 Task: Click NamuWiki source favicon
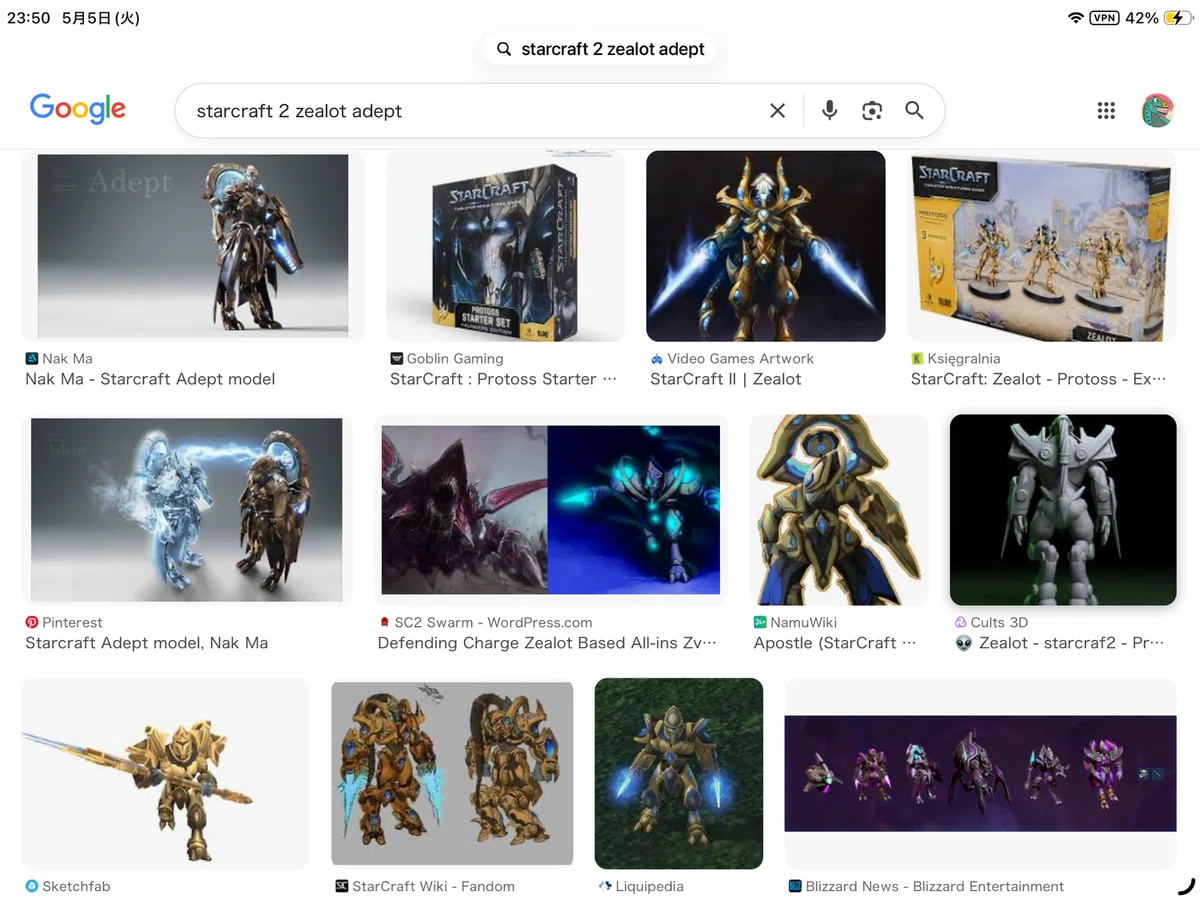pyautogui.click(x=760, y=622)
